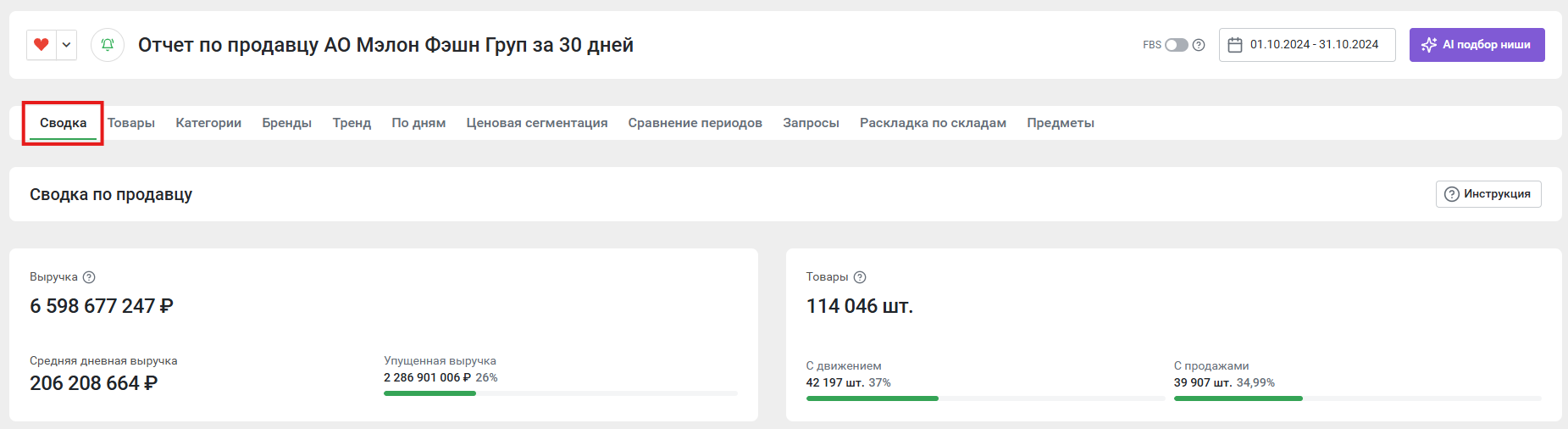This screenshot has height=429, width=1568.
Task: Click the red heart favorite icon
Action: coord(42,45)
